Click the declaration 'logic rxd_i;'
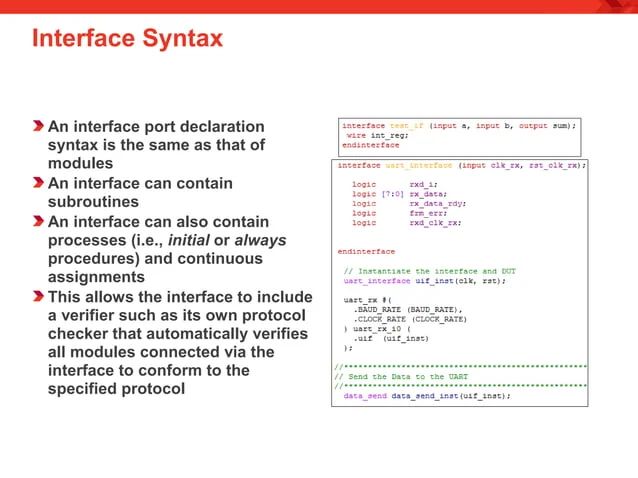Viewport: 638px width, 478px height. [394, 184]
